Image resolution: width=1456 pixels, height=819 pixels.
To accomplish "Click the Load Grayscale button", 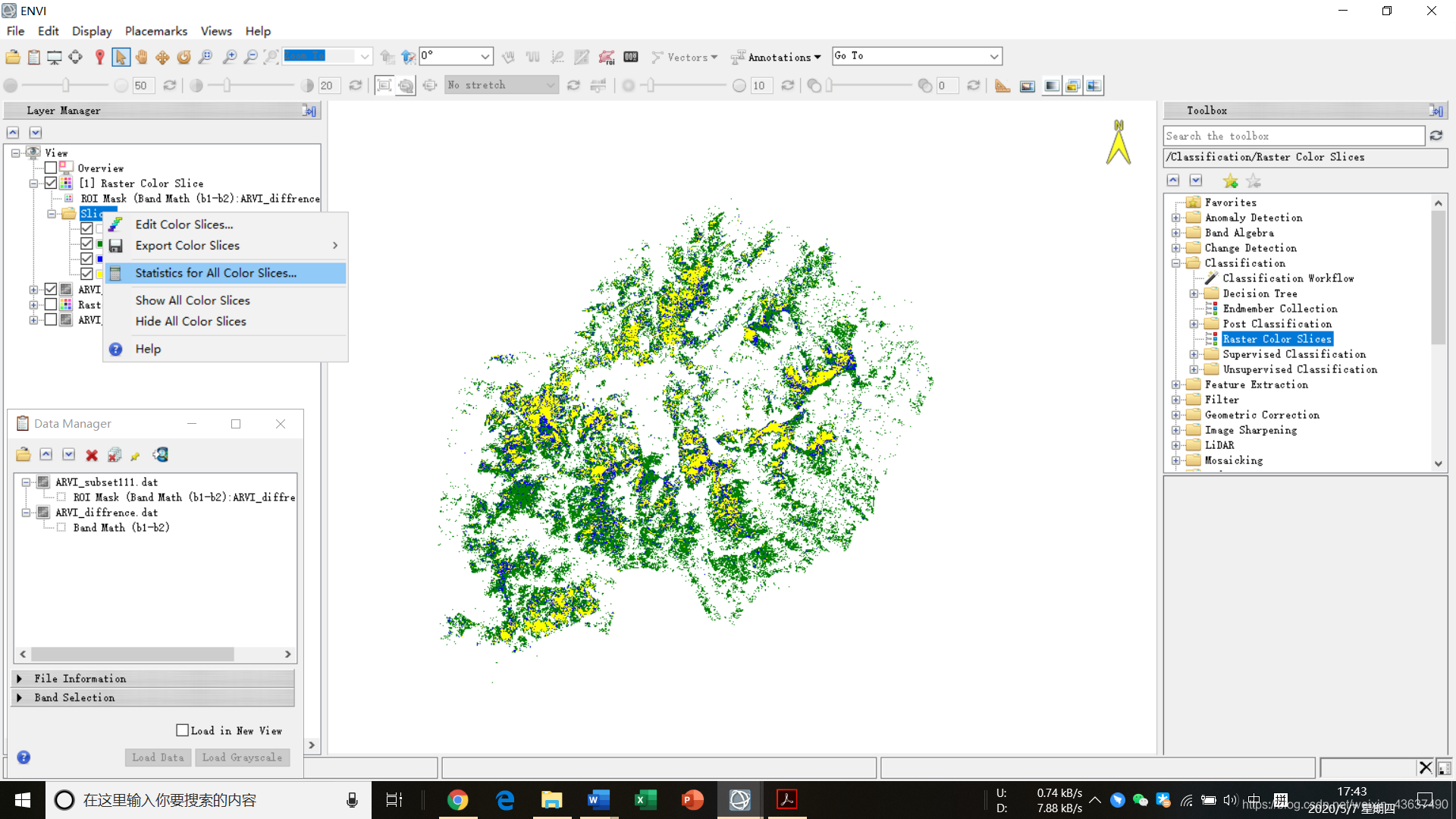I will pyautogui.click(x=242, y=757).
